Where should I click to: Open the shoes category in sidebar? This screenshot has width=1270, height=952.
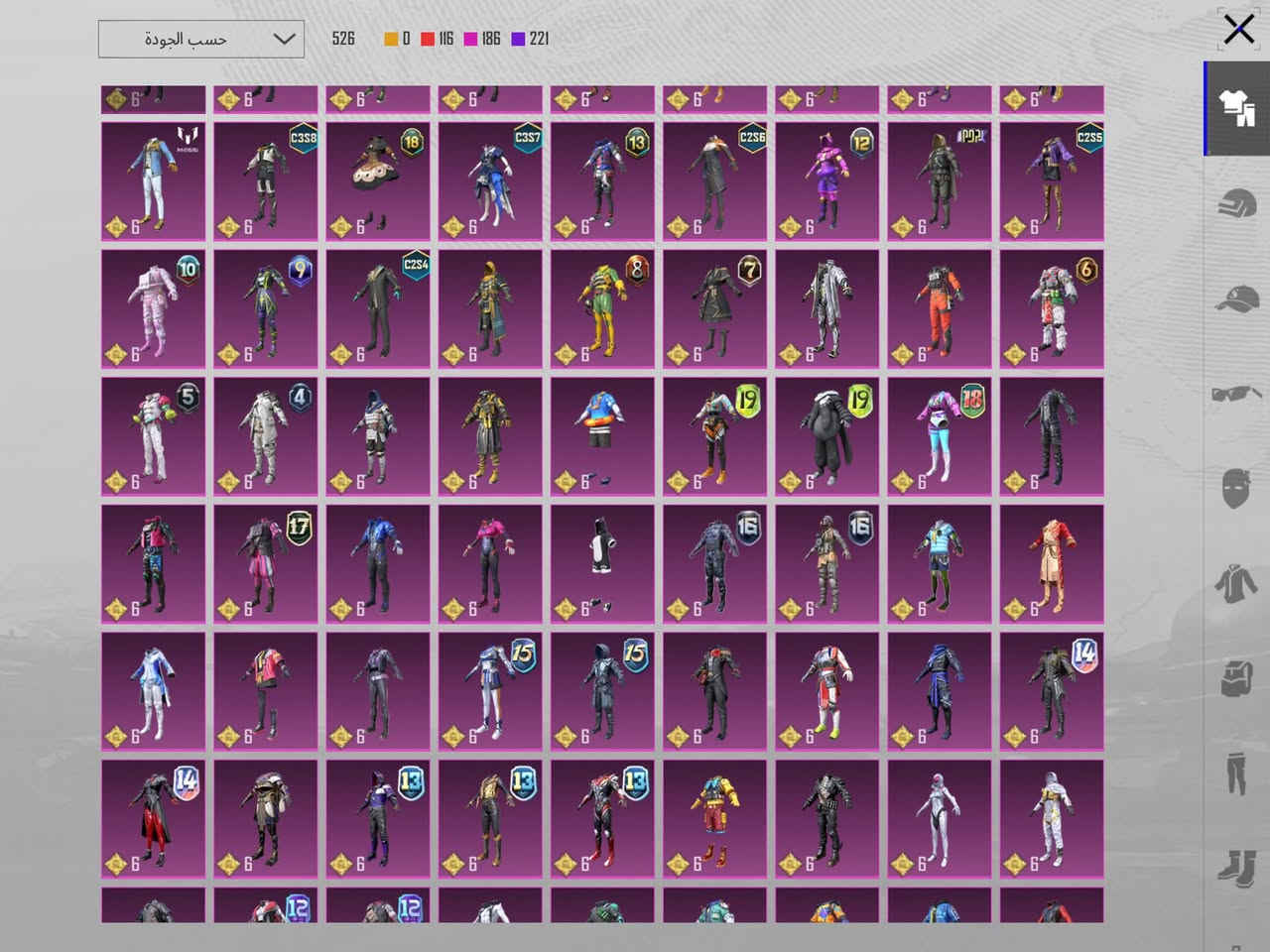1237,869
